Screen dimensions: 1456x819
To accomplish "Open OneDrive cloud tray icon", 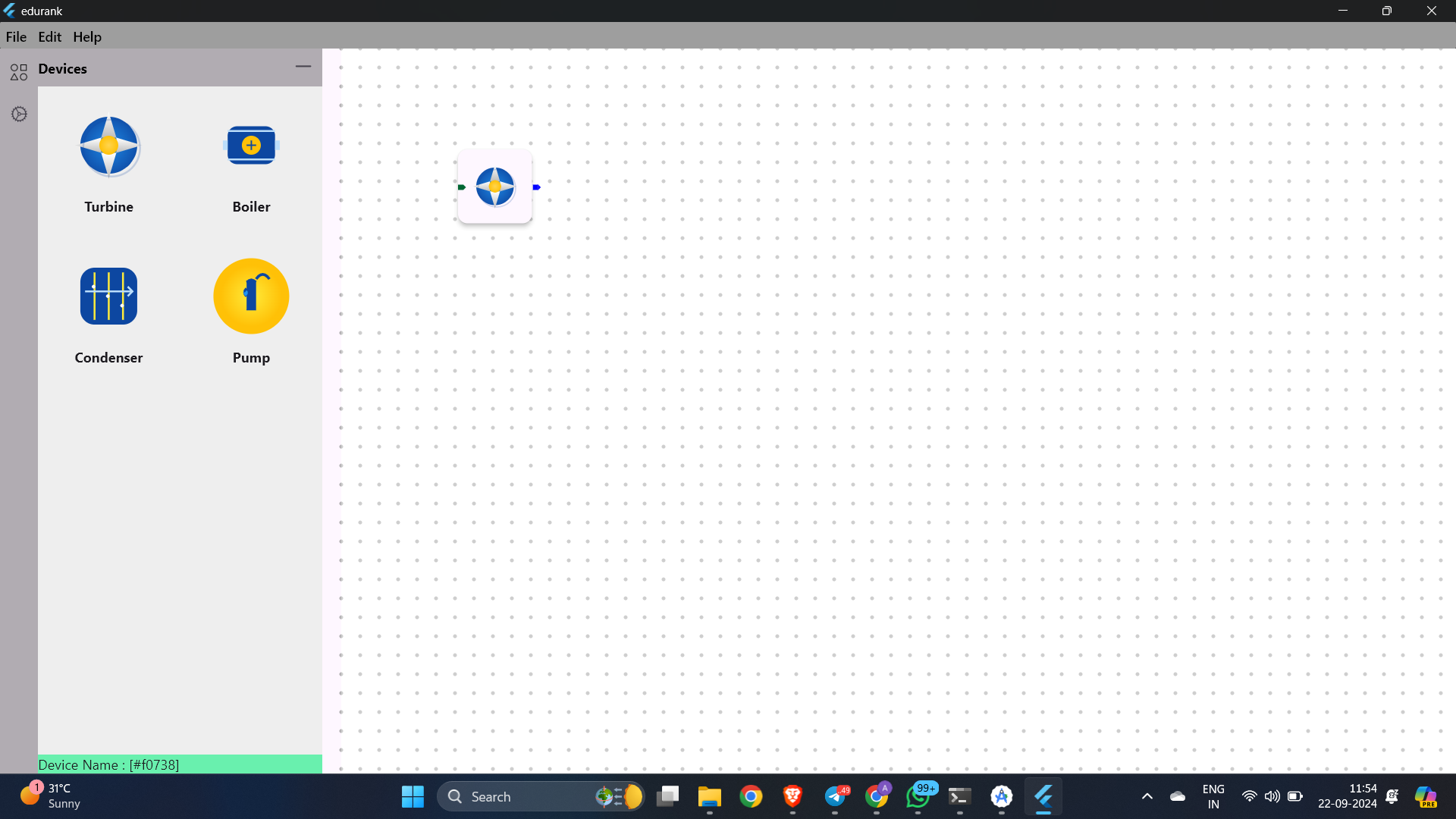I will pos(1178,796).
